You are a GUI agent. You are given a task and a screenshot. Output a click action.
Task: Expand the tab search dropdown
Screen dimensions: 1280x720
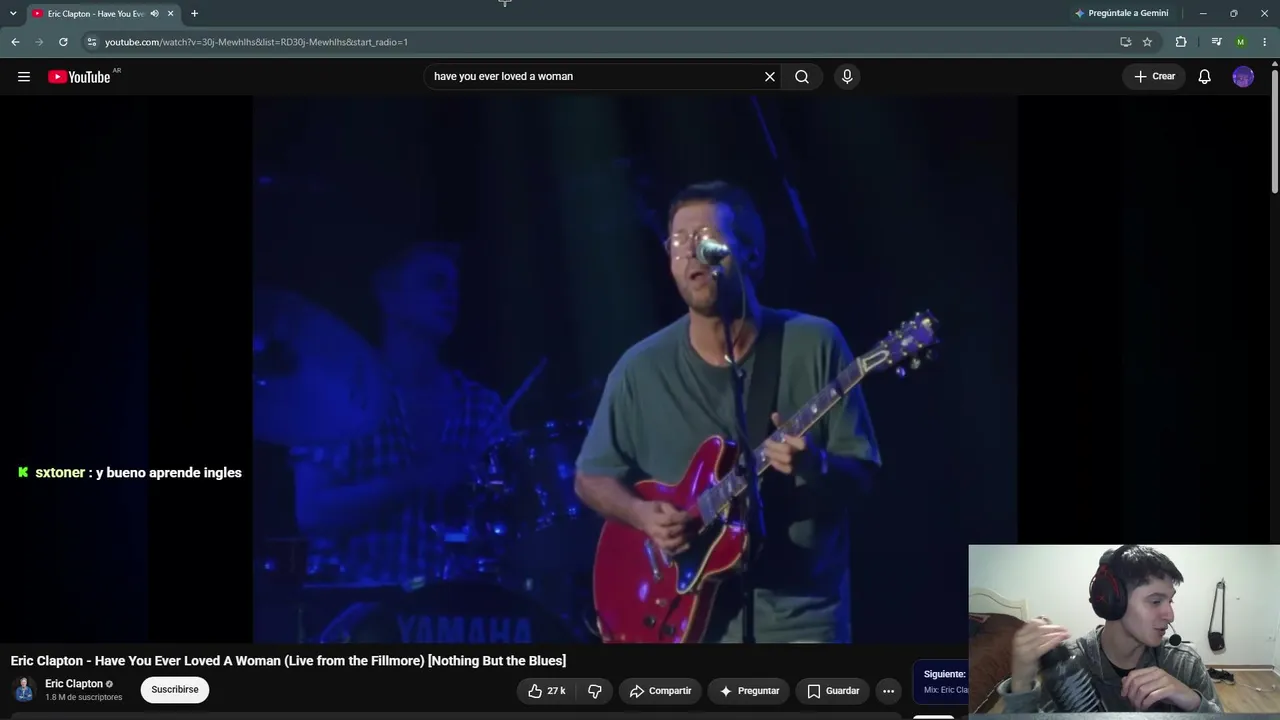[x=13, y=14]
